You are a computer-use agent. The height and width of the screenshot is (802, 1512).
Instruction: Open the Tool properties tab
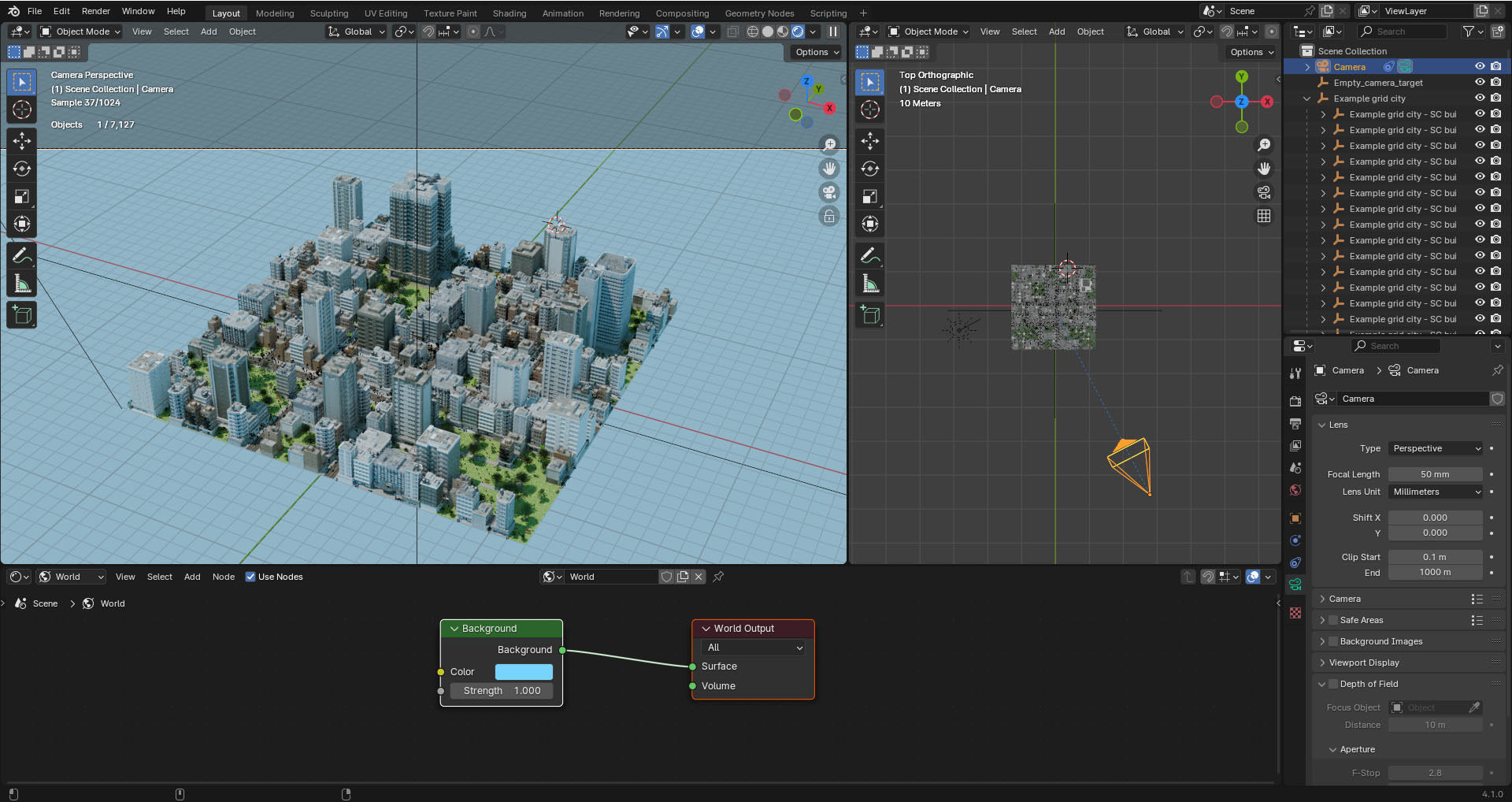(x=1295, y=373)
